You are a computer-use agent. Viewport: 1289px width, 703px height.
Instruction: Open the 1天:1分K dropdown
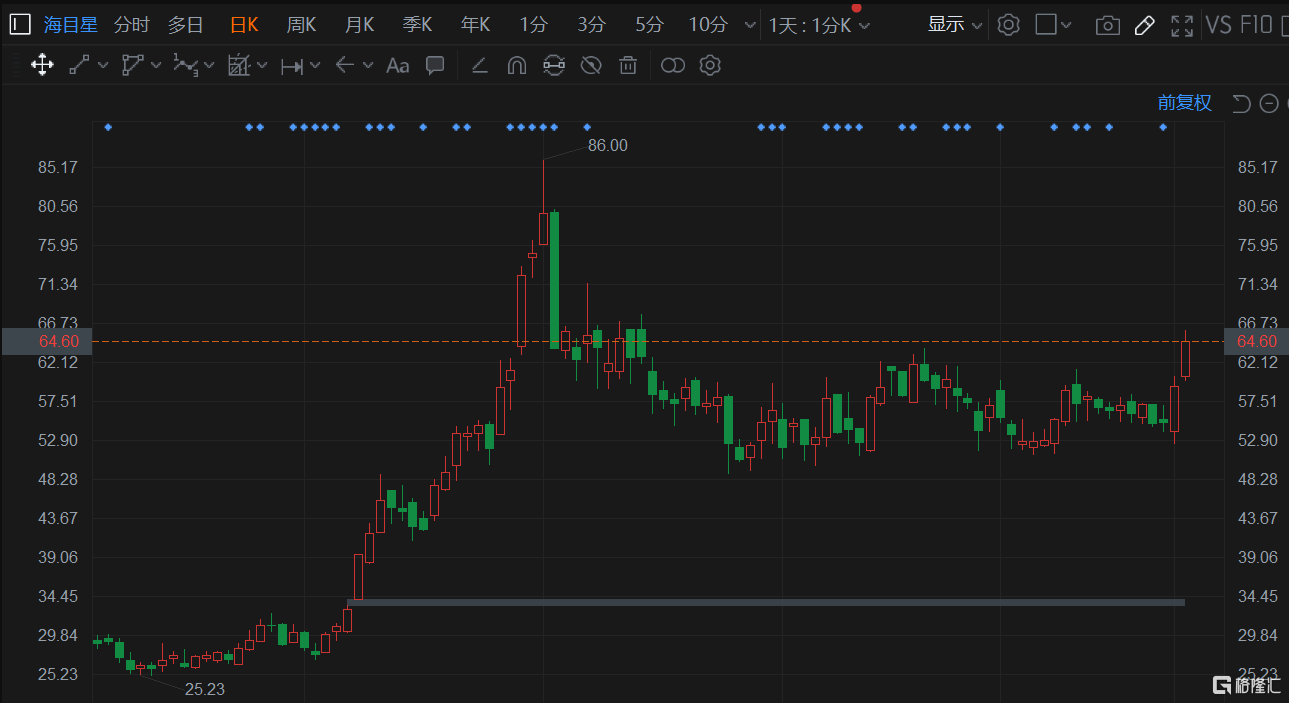coord(819,26)
